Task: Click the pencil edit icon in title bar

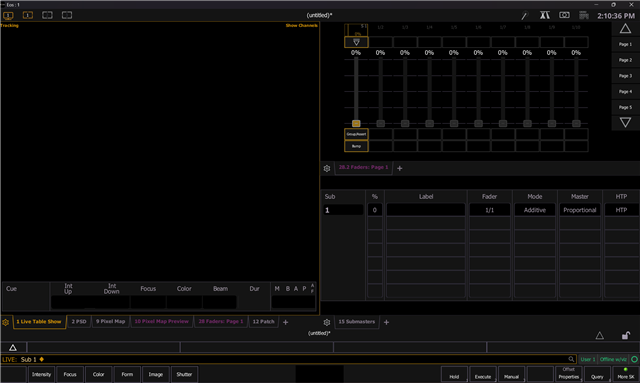Action: click(x=524, y=16)
